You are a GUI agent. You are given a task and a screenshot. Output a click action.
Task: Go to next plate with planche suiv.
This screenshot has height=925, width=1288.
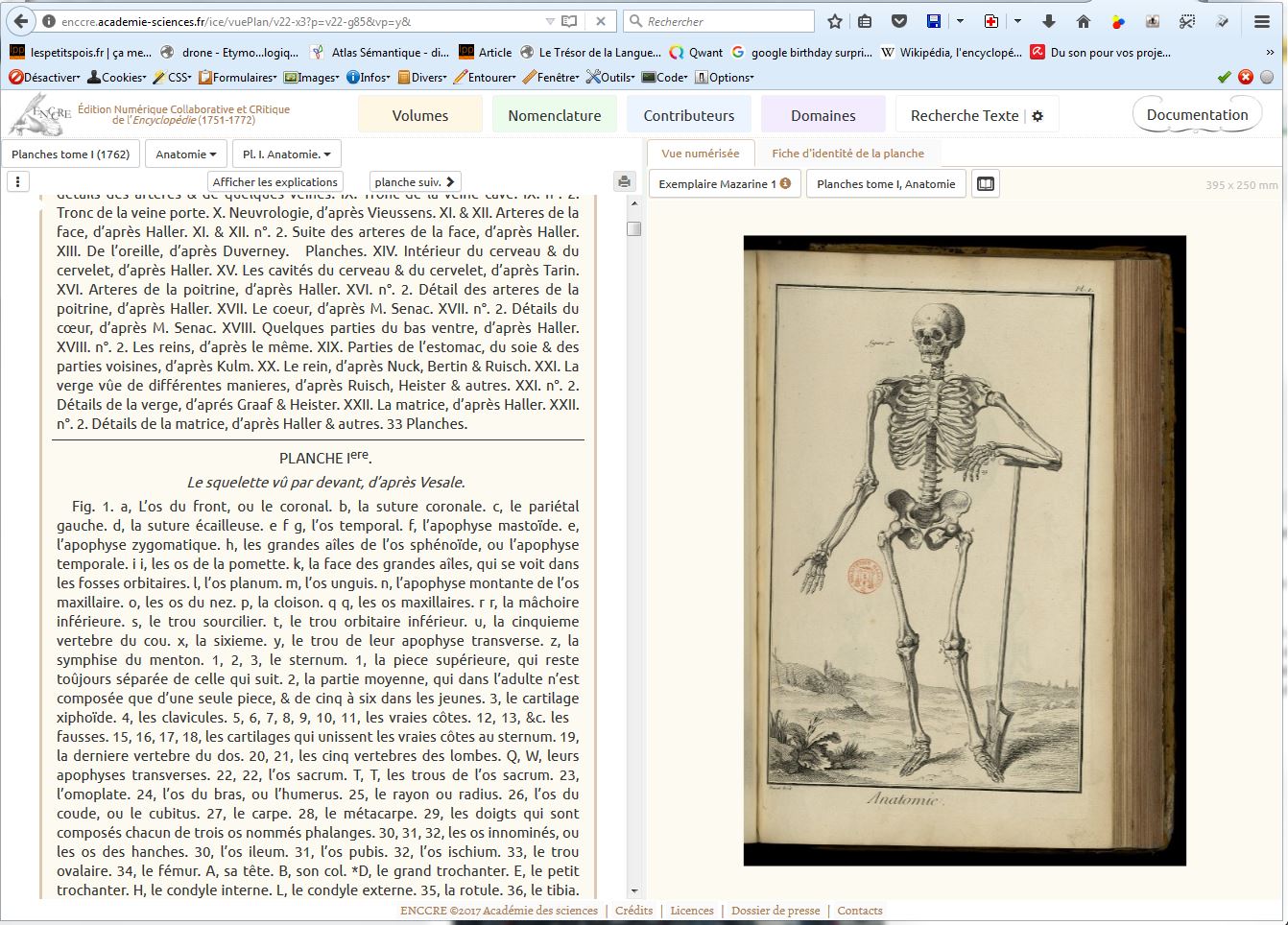coord(415,181)
